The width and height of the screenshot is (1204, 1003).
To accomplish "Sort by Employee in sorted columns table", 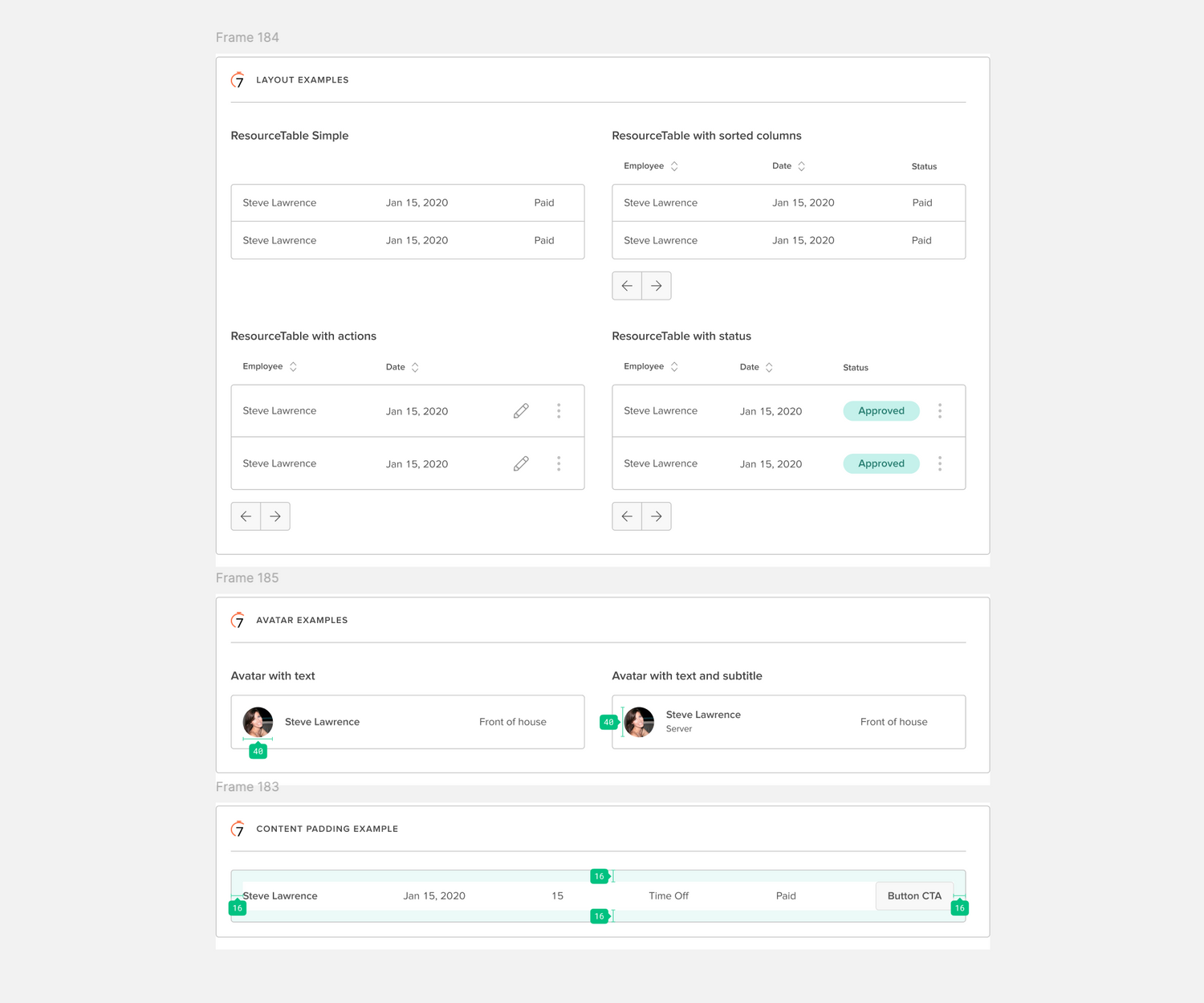I will coord(674,166).
